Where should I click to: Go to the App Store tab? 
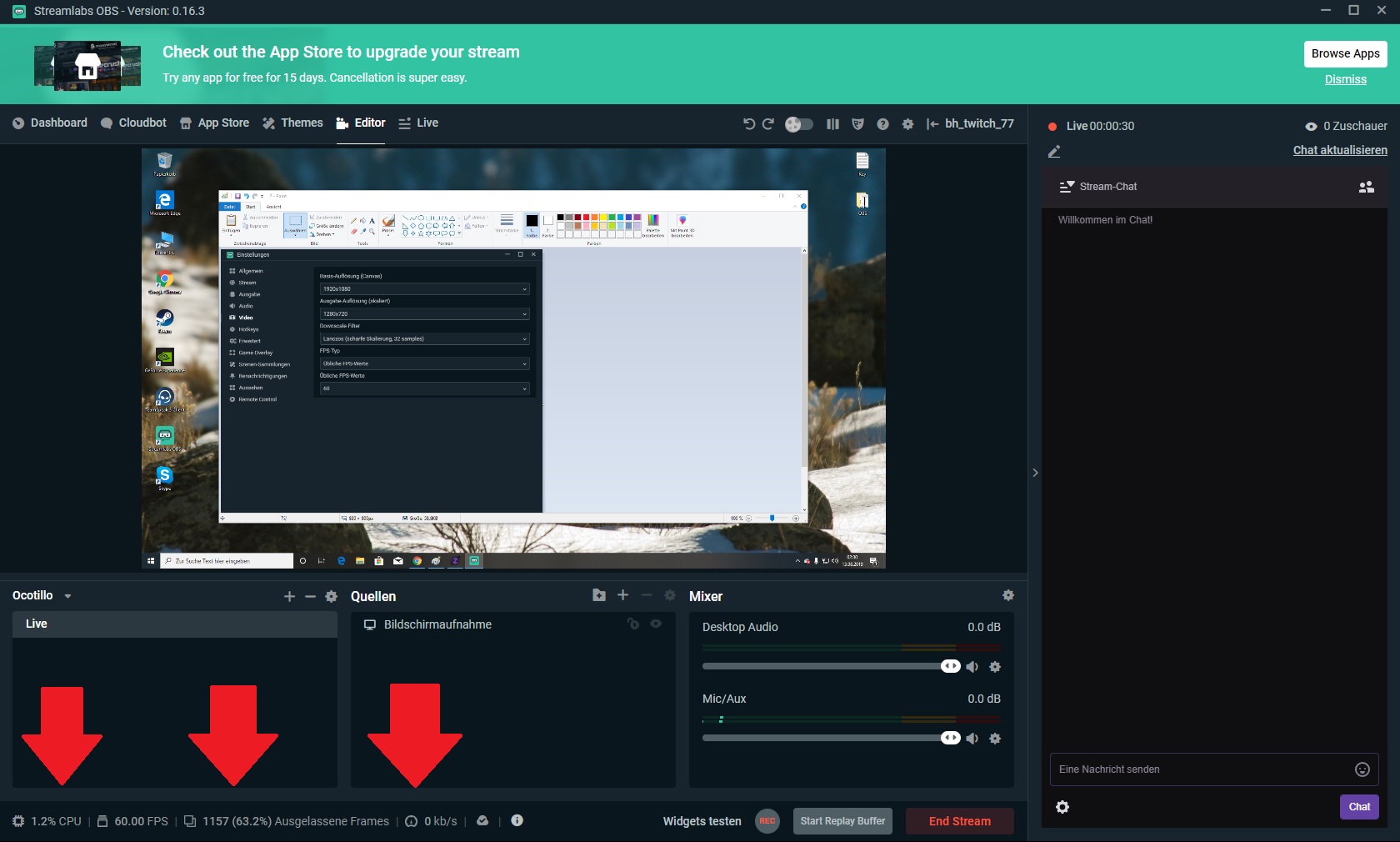[214, 123]
